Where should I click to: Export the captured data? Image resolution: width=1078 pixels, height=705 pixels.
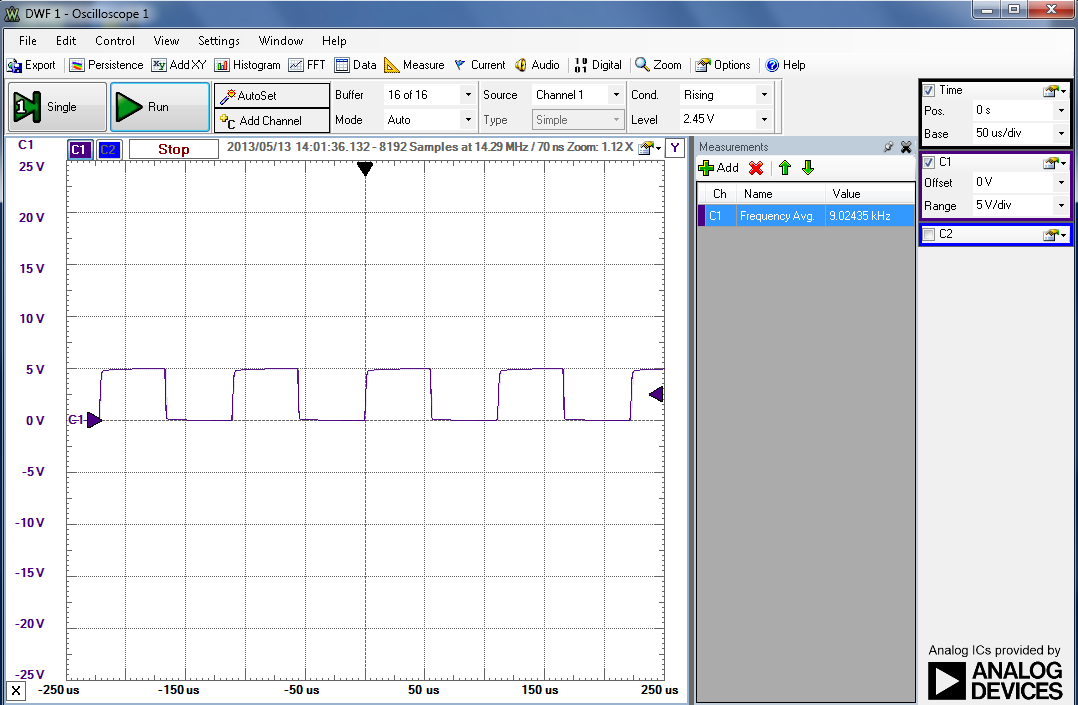pos(32,65)
